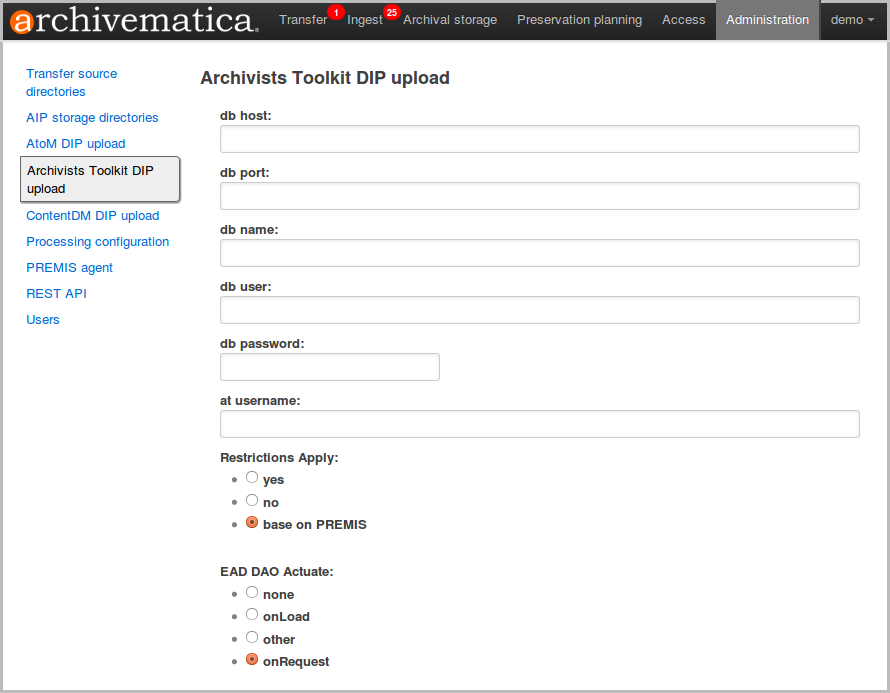Navigate to AtoM DIP upload settings
The height and width of the screenshot is (693, 890).
click(76, 144)
